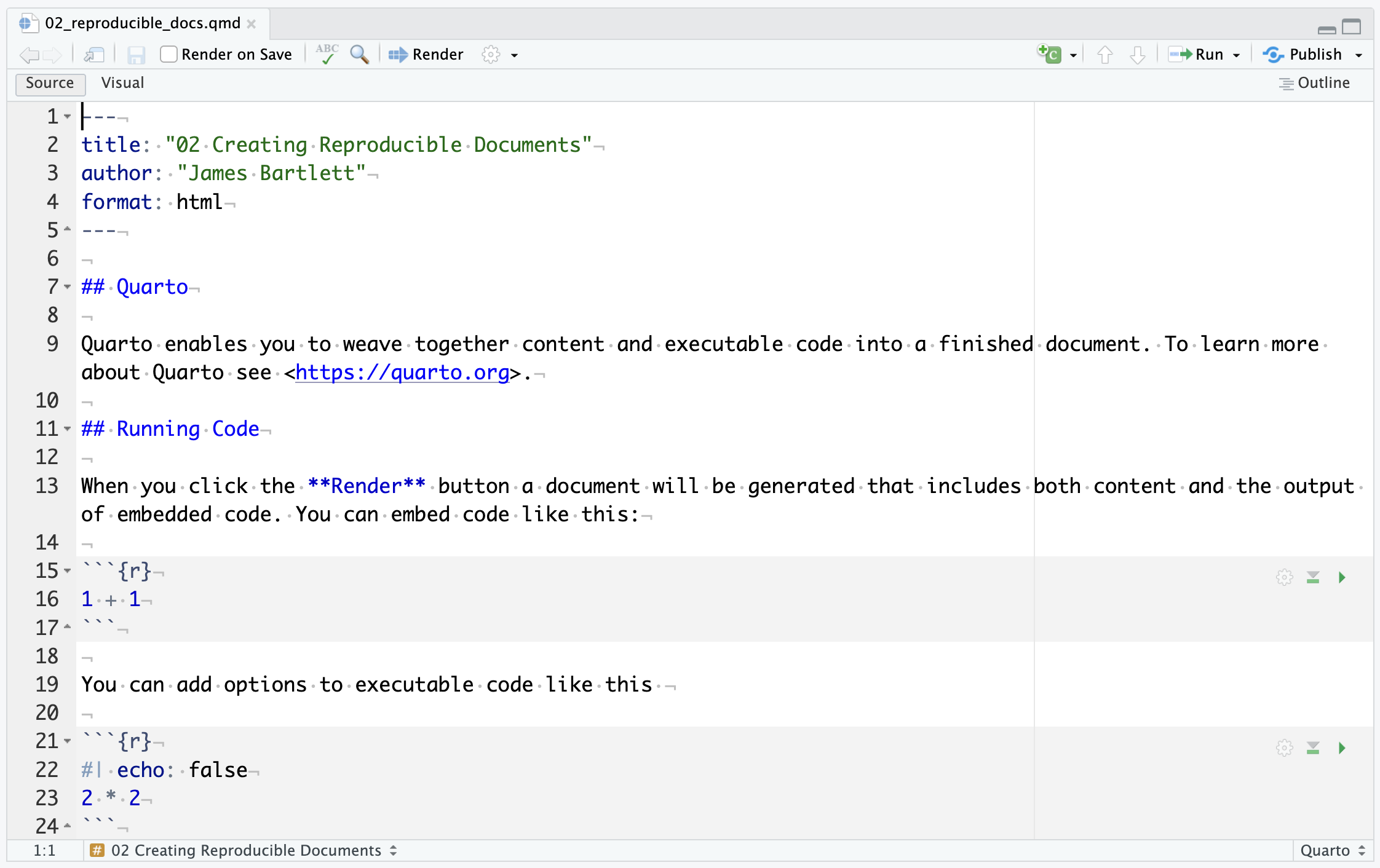This screenshot has height=868, width=1380.
Task: Change file type from Quarto selector
Action: tap(1333, 851)
